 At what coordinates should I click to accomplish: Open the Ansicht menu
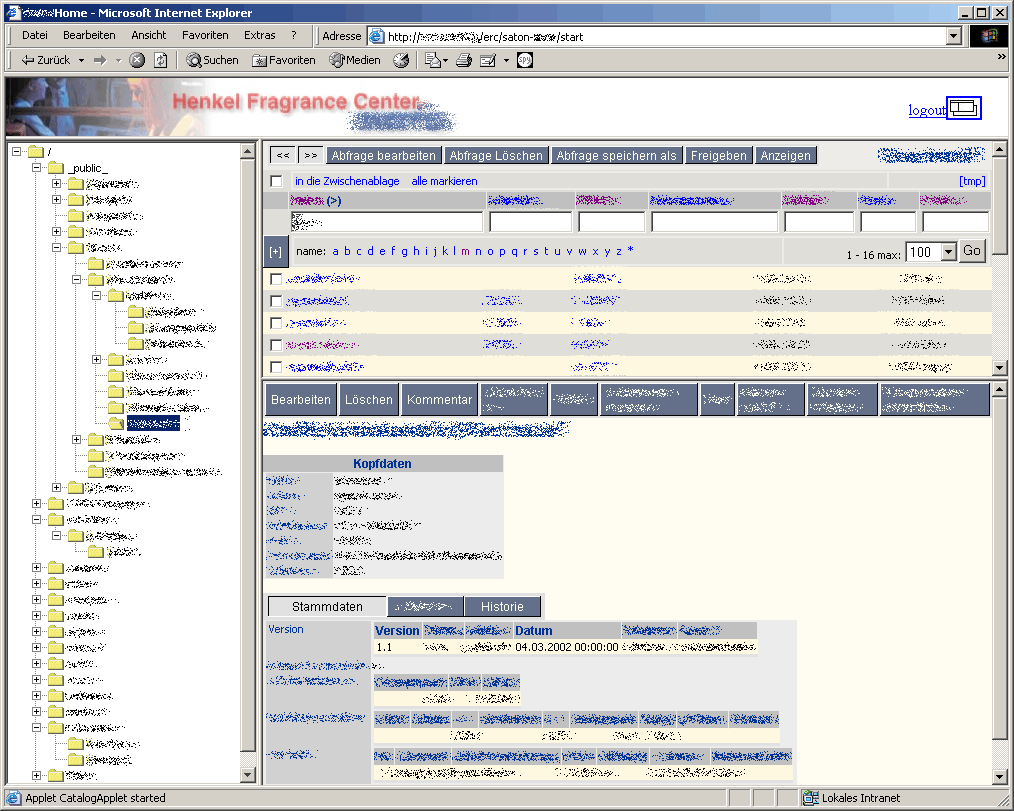tap(149, 35)
